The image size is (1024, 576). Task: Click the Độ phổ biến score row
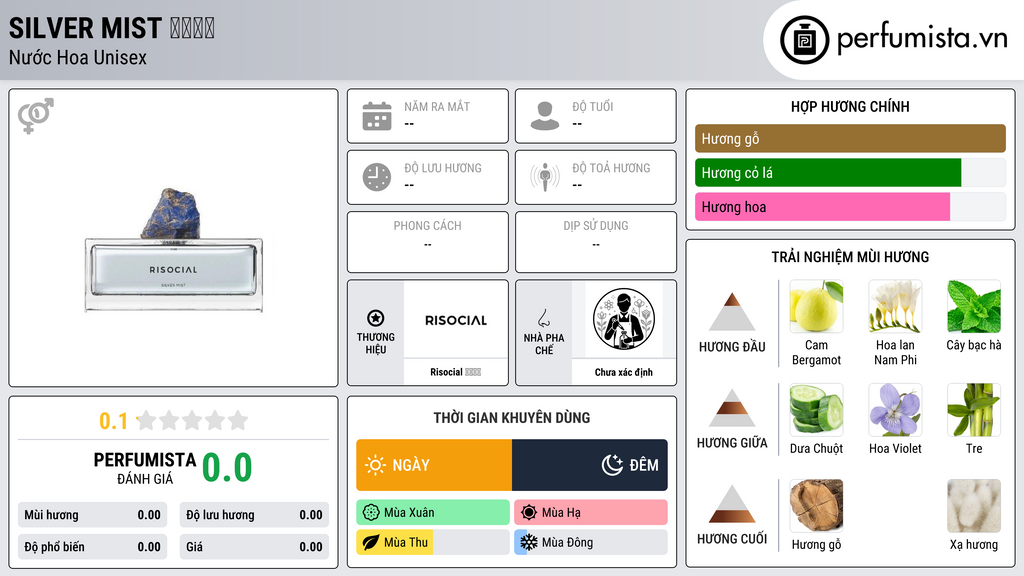[93, 547]
